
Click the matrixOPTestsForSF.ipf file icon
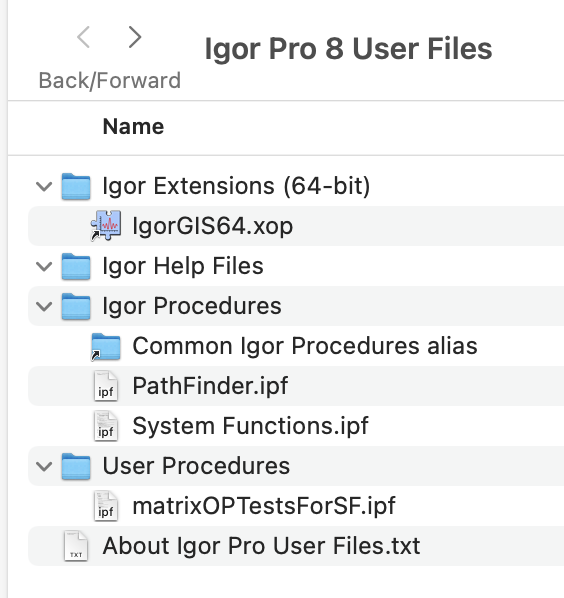[x=106, y=506]
